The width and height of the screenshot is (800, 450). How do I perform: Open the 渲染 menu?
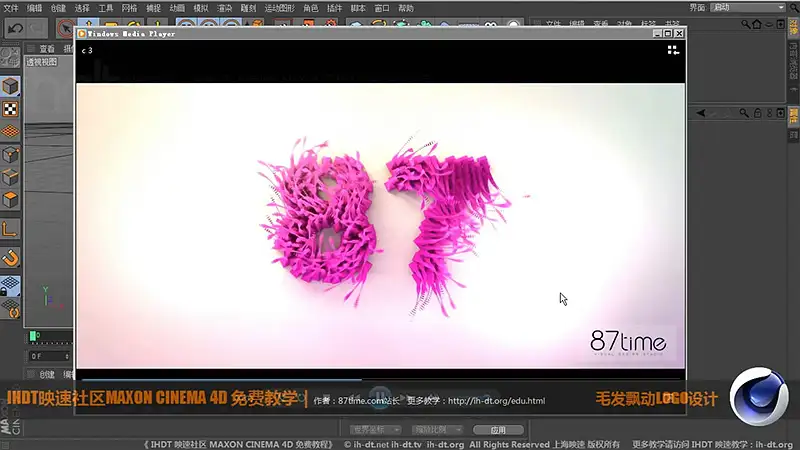pos(224,8)
